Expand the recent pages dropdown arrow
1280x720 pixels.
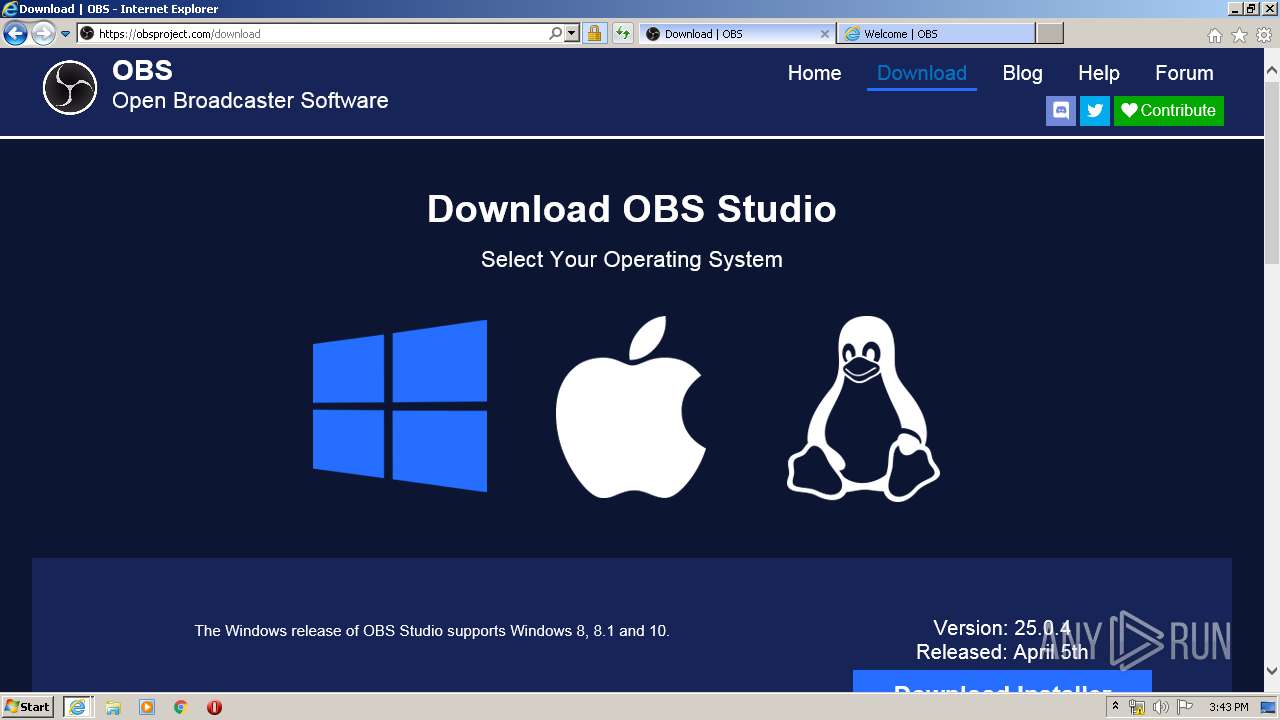coord(65,33)
